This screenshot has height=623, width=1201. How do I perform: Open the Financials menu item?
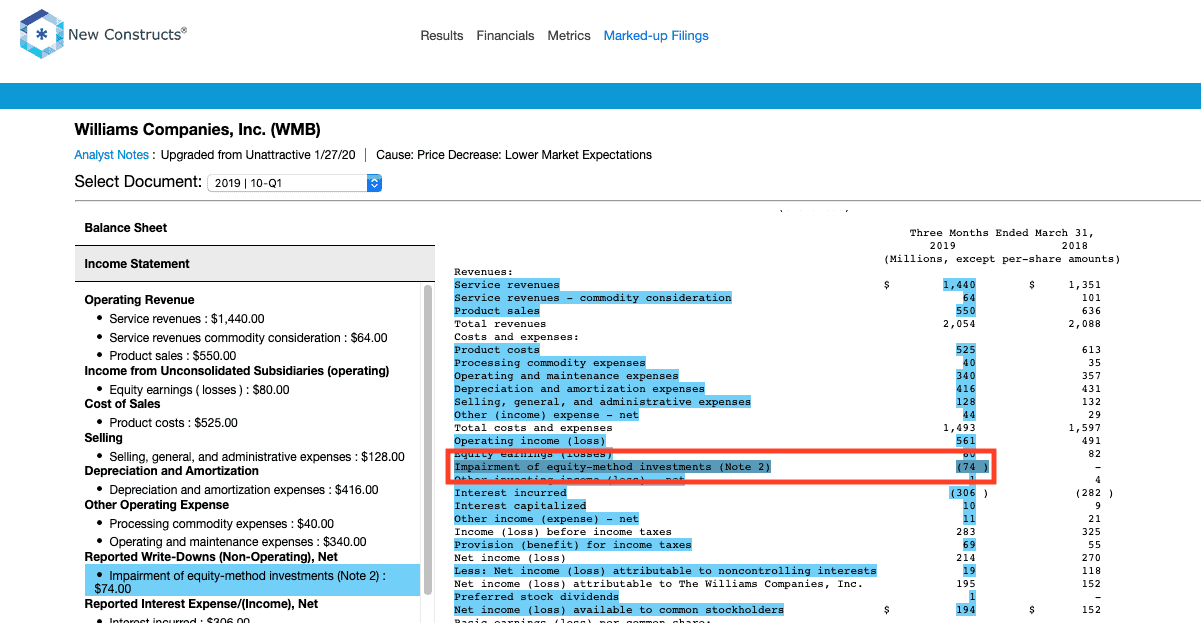(505, 36)
